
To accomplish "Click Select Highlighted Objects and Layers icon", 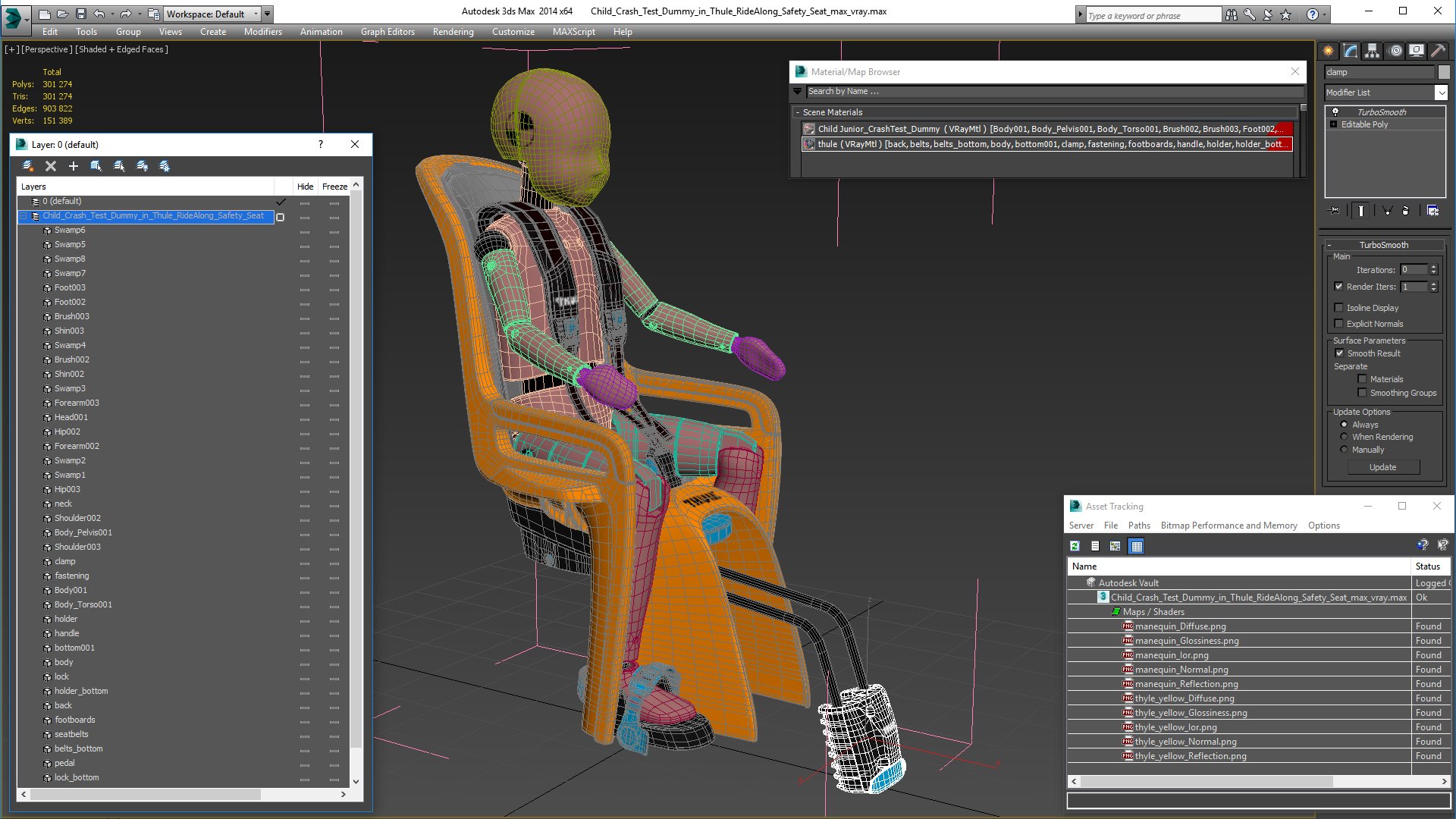I will (96, 165).
